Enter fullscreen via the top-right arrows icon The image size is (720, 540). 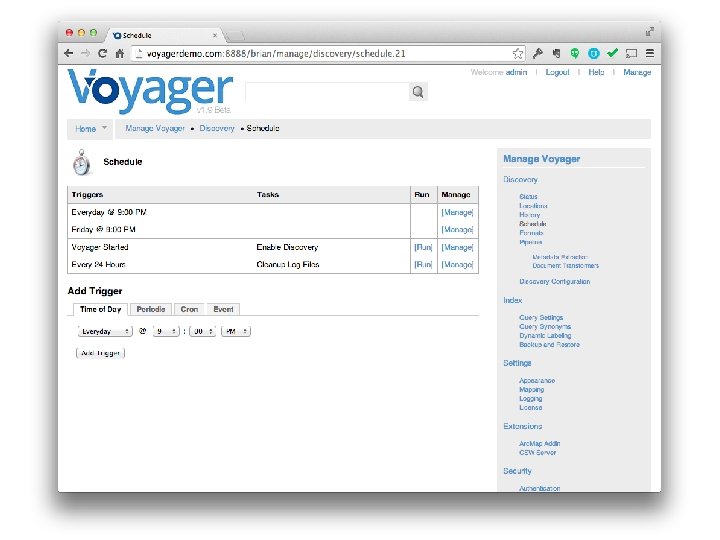pos(649,31)
